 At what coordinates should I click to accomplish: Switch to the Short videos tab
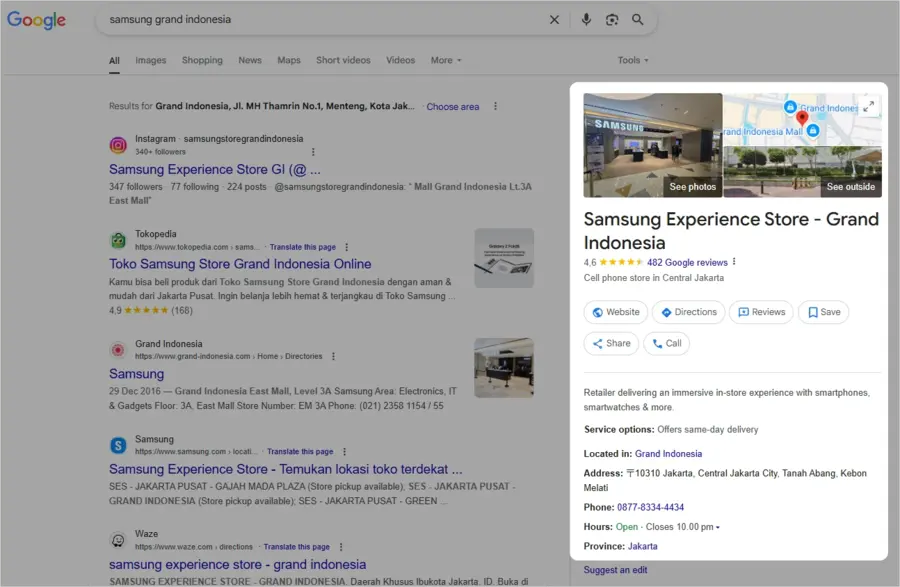tap(343, 60)
